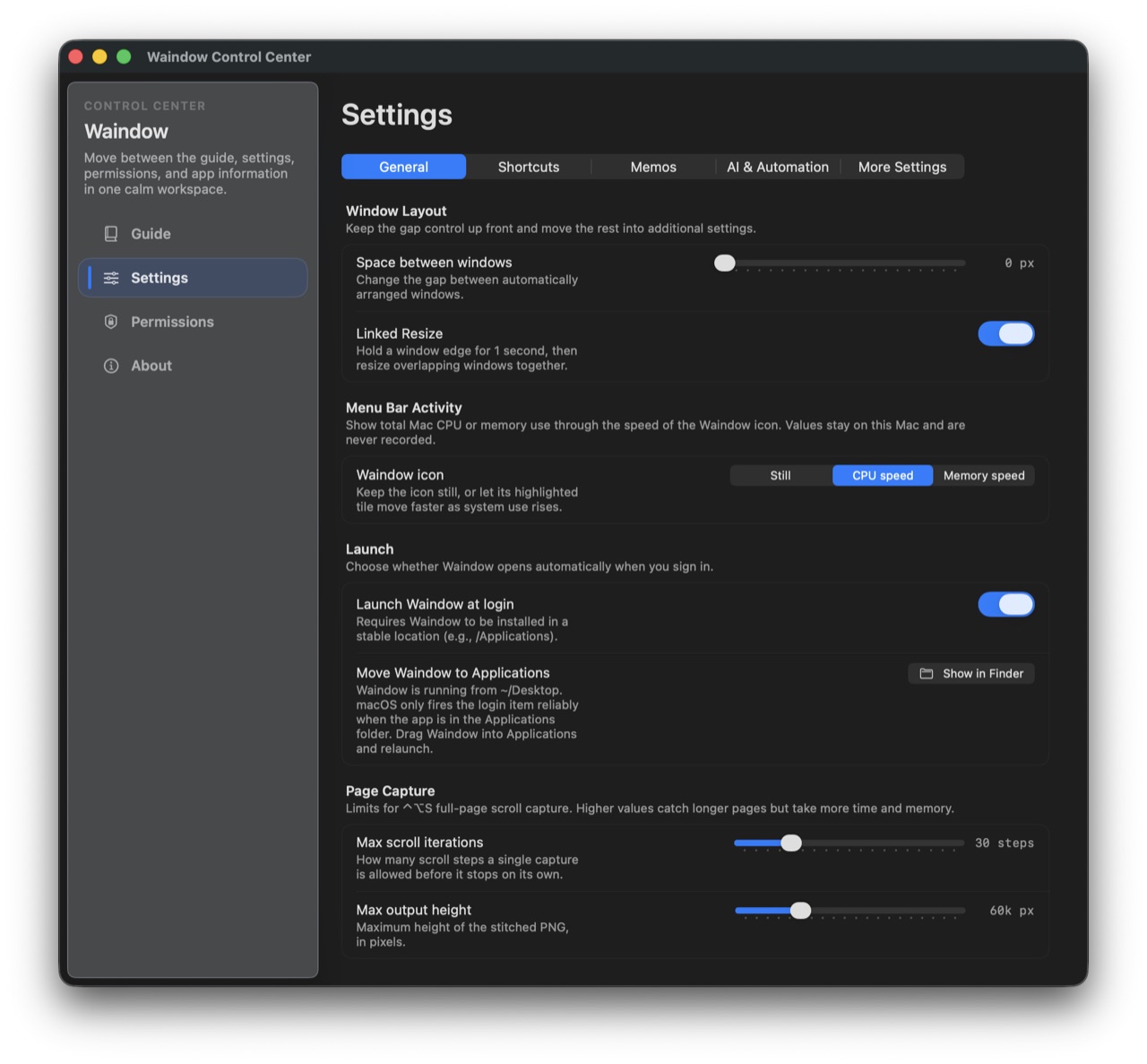Click the Space between windows slider thumb
This screenshot has width=1147, height=1064.
click(x=725, y=263)
